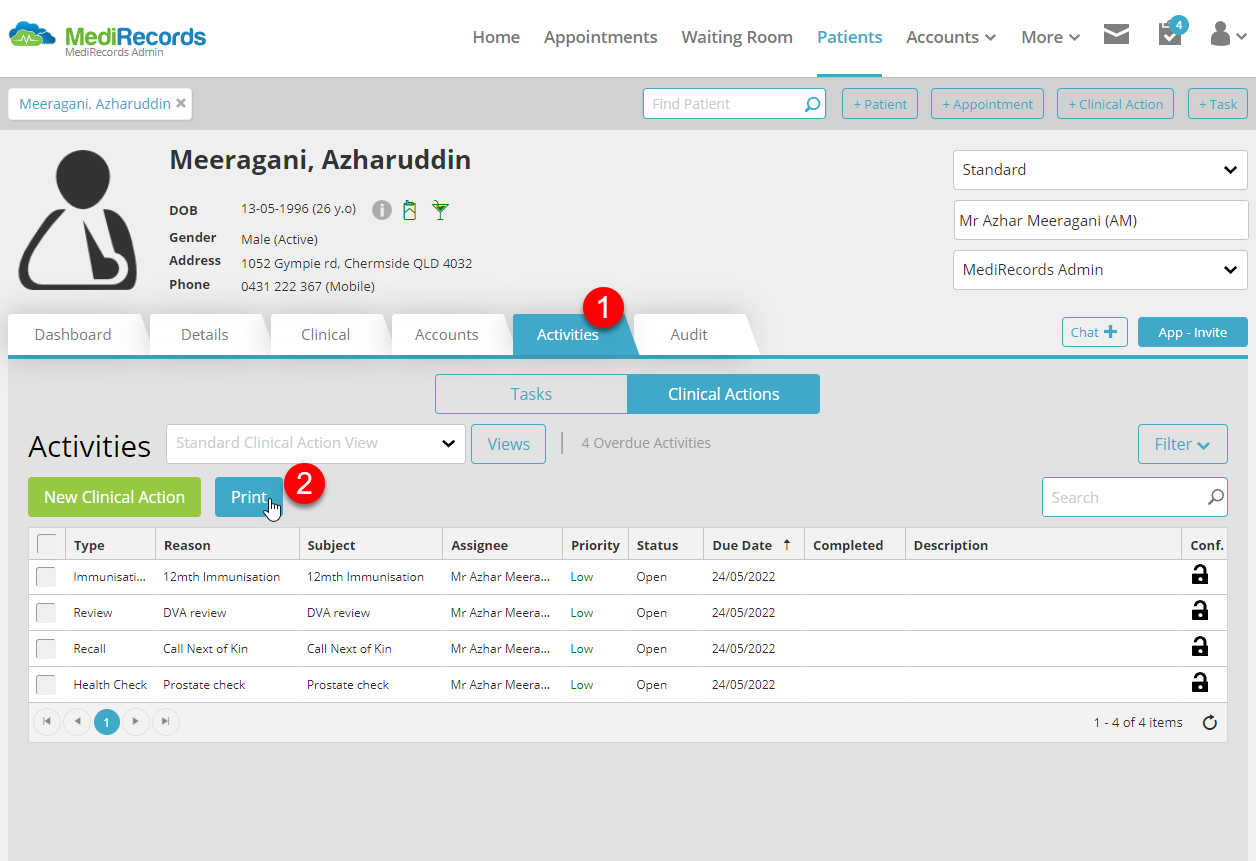Check the Call Next of Kin row checkbox
This screenshot has width=1256, height=861.
click(x=47, y=648)
